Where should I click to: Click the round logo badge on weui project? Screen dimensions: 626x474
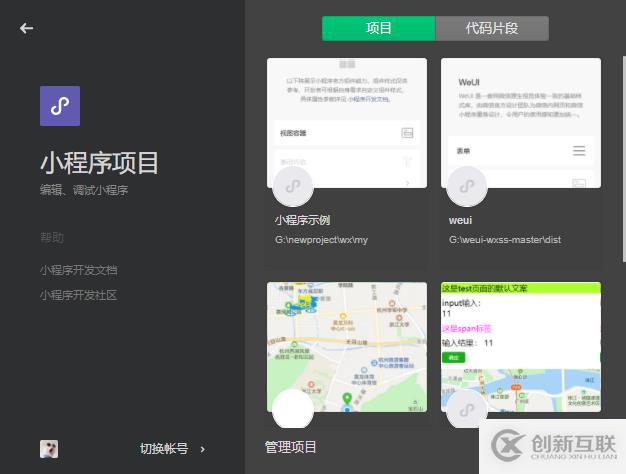(x=466, y=186)
